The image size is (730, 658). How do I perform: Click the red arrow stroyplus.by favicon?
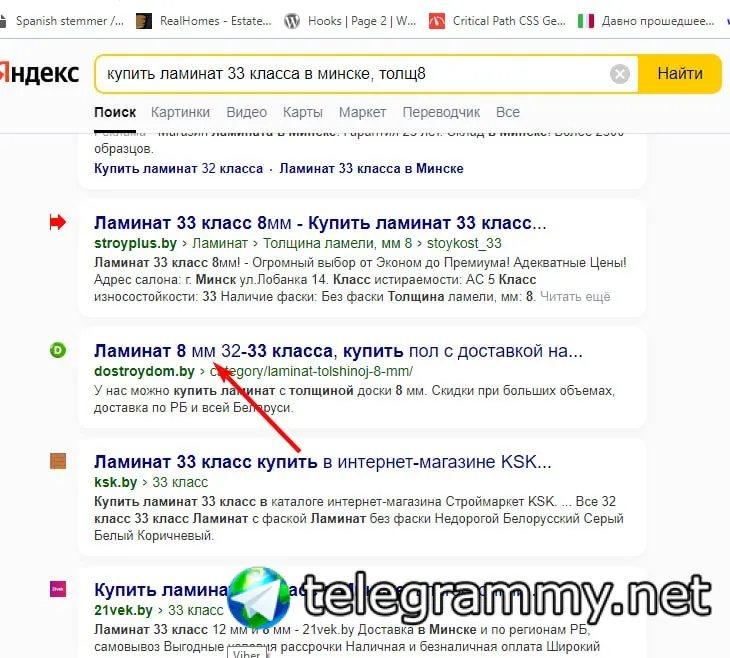coord(58,222)
